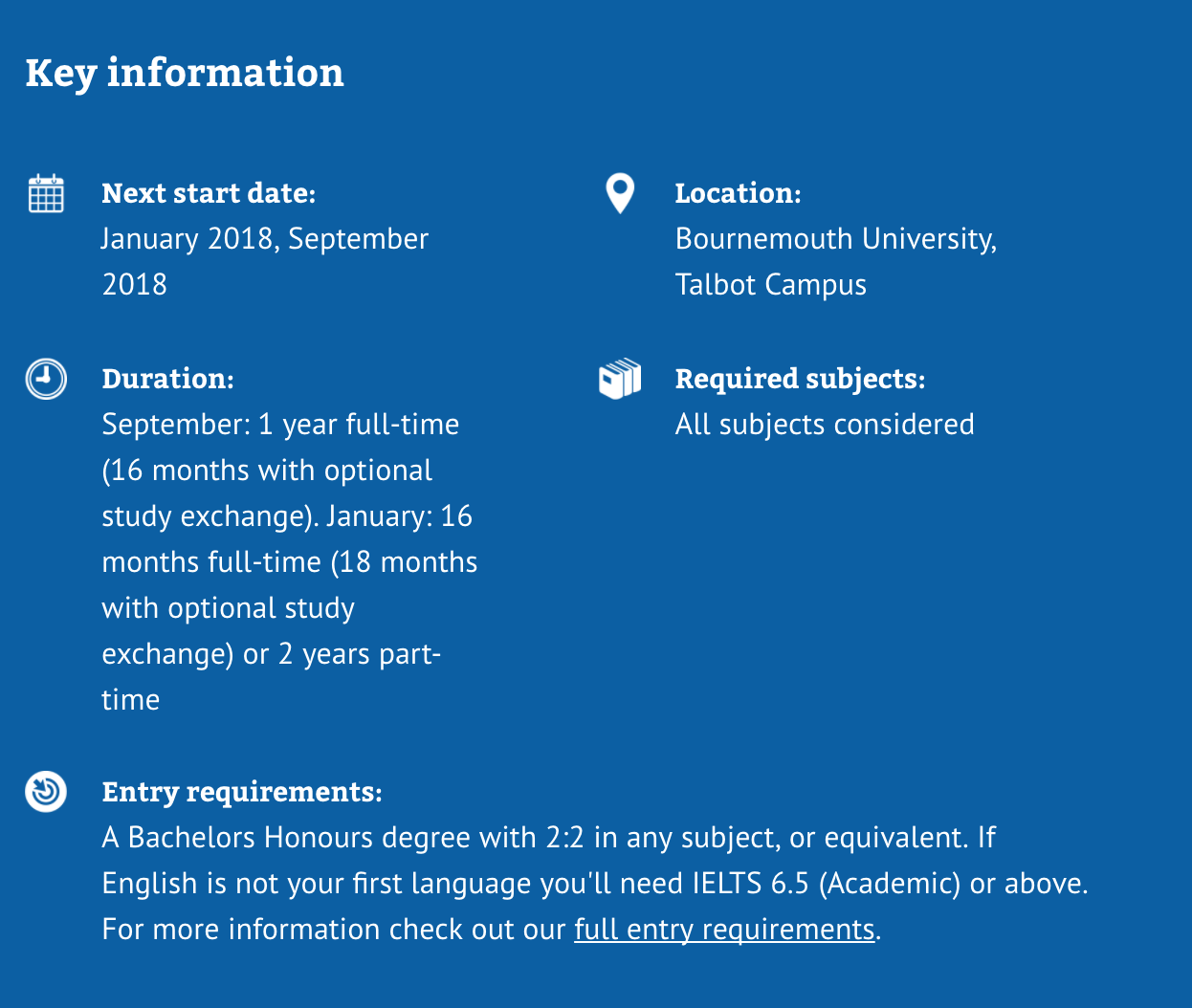Click the September 1 year full-time text
The height and width of the screenshot is (1008, 1192).
coord(280,425)
